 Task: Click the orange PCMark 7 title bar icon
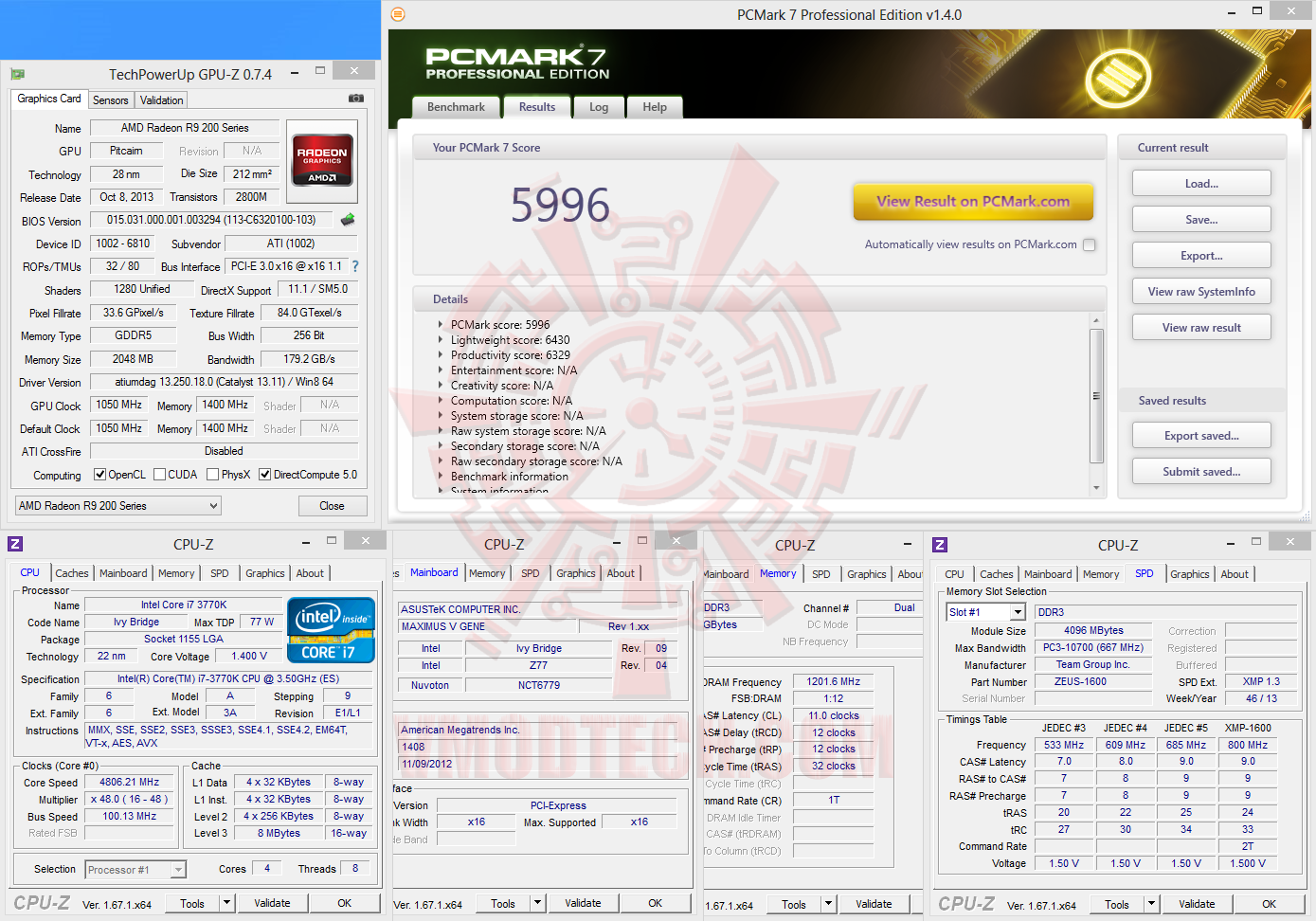398,14
